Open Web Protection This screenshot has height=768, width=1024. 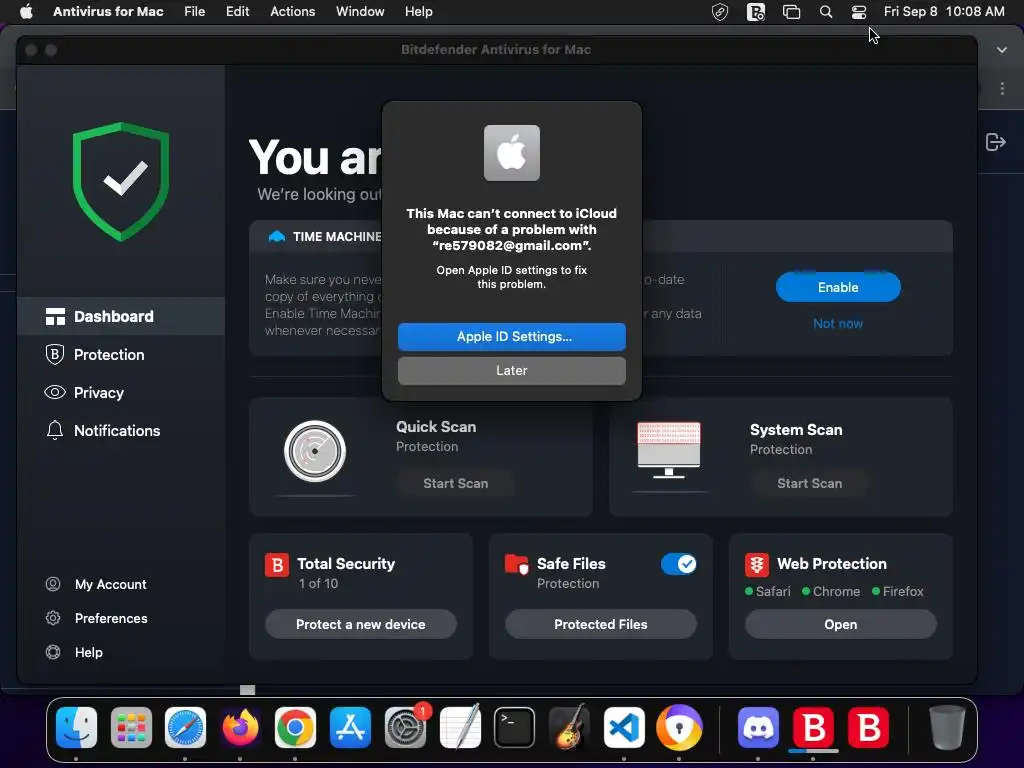tap(840, 624)
